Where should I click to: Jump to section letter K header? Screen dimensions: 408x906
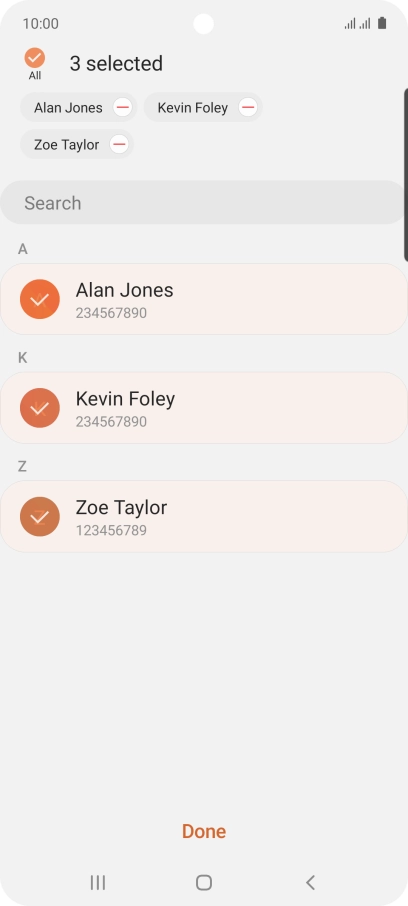tap(23, 358)
